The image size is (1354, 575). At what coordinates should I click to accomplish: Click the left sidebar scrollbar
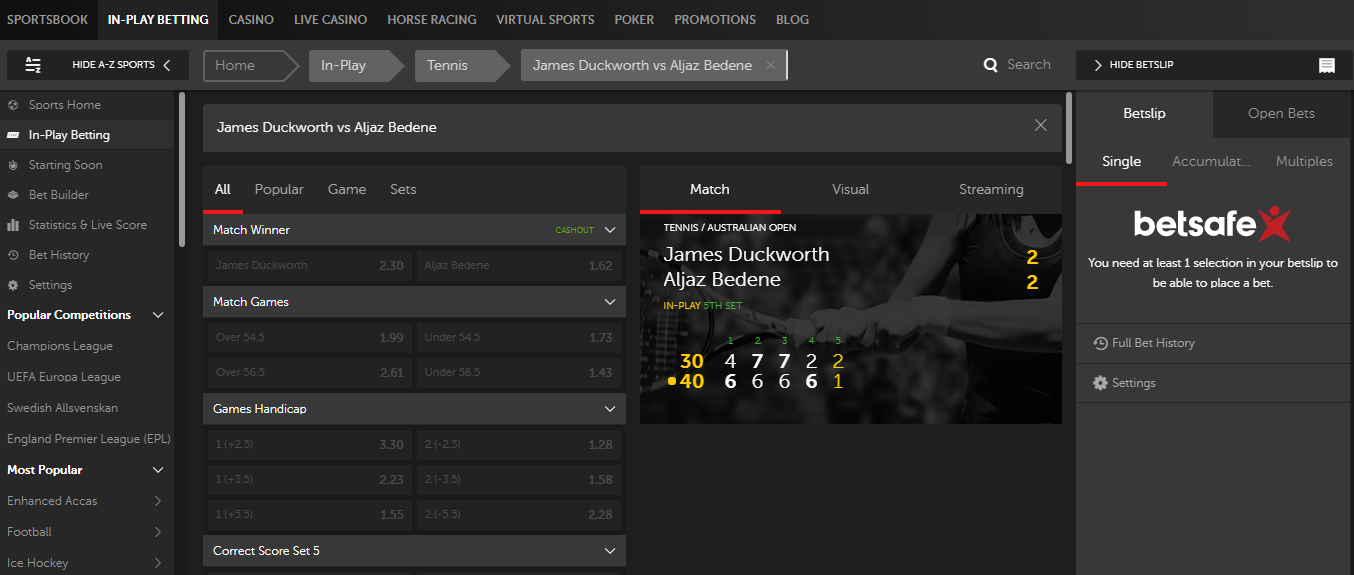click(182, 170)
